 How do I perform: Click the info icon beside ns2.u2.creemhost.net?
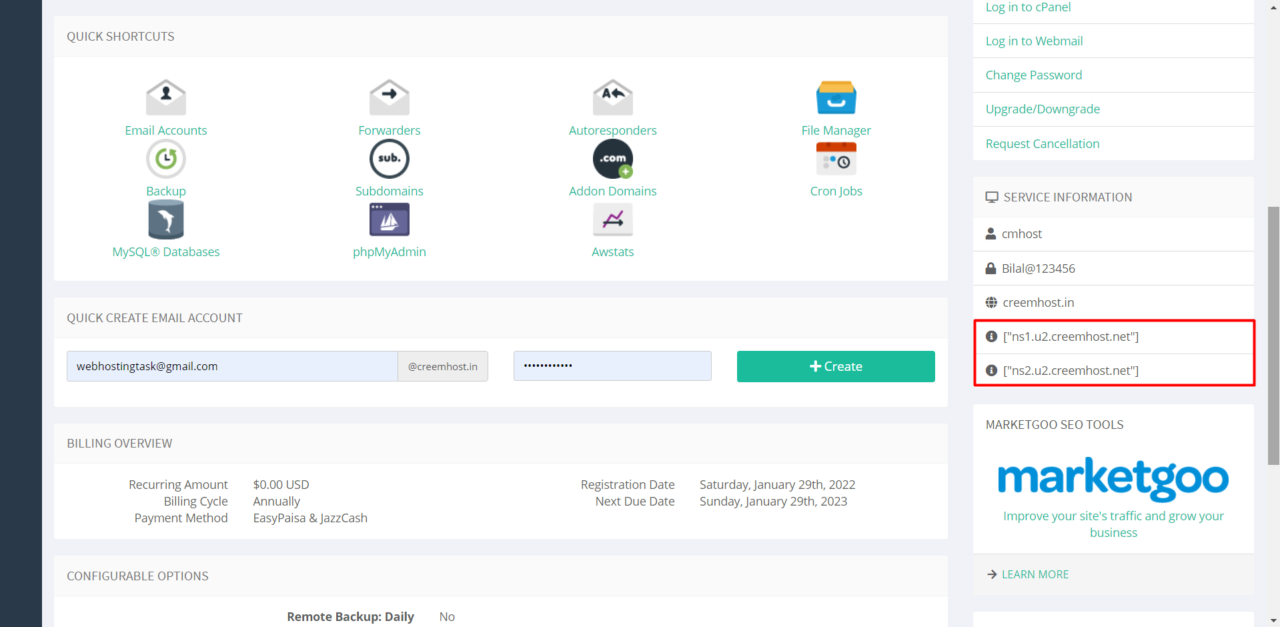[991, 371]
